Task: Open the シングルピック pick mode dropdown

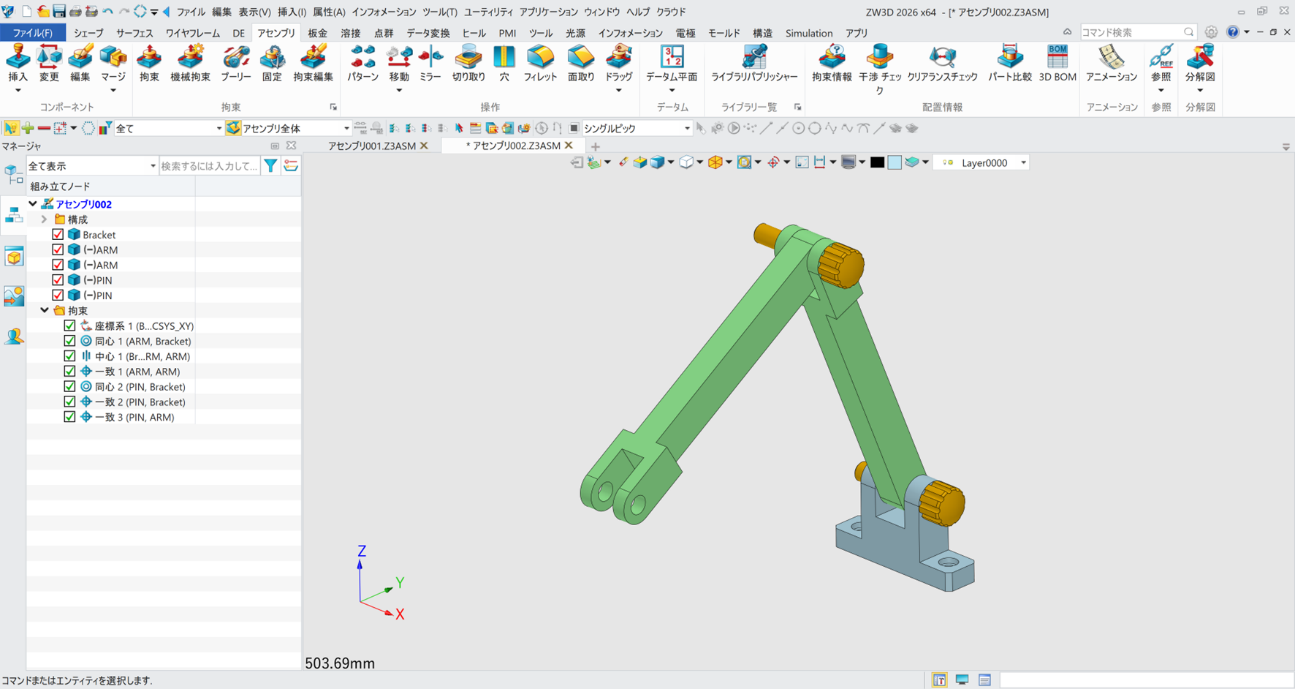Action: [688, 127]
